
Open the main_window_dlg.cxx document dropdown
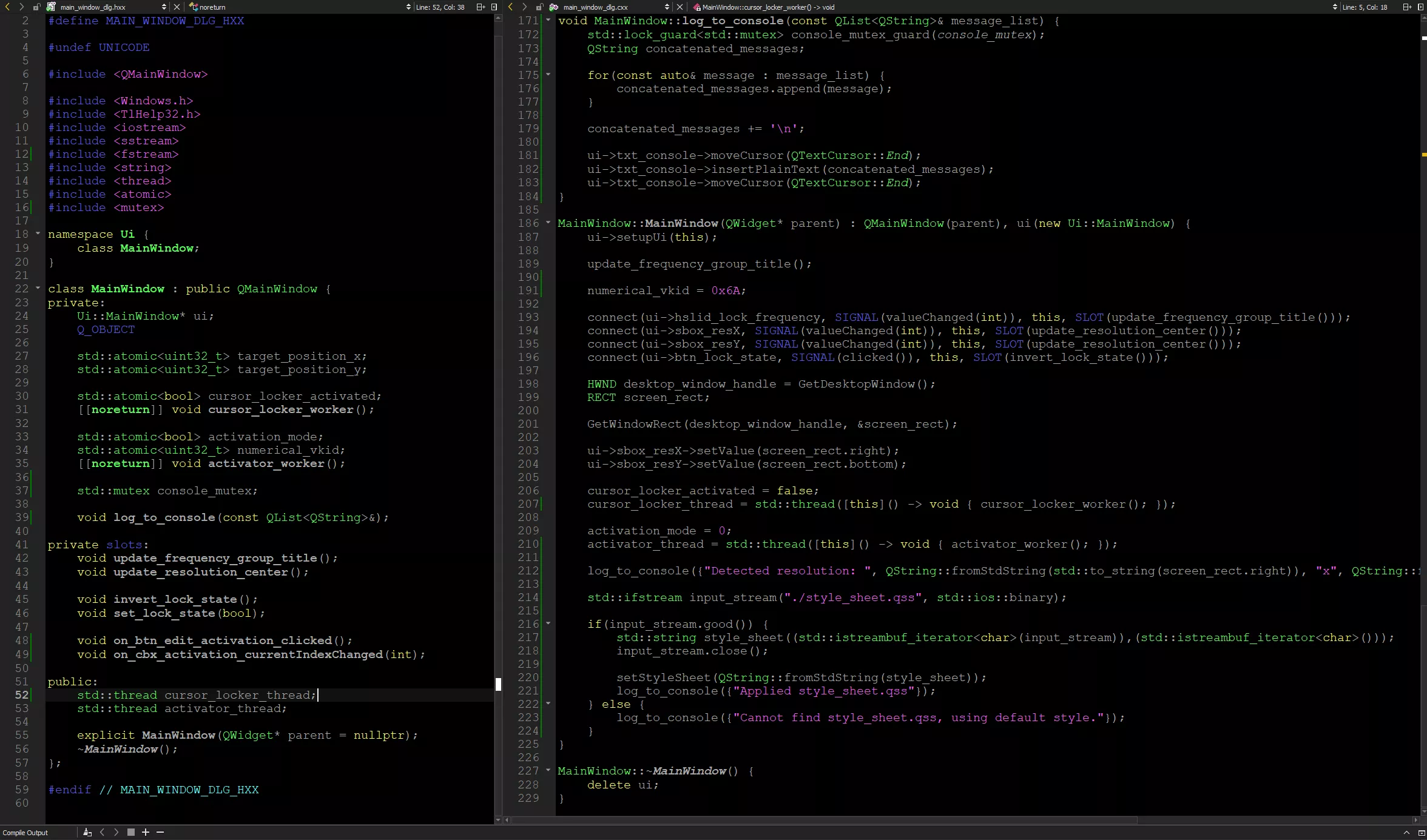tap(667, 7)
